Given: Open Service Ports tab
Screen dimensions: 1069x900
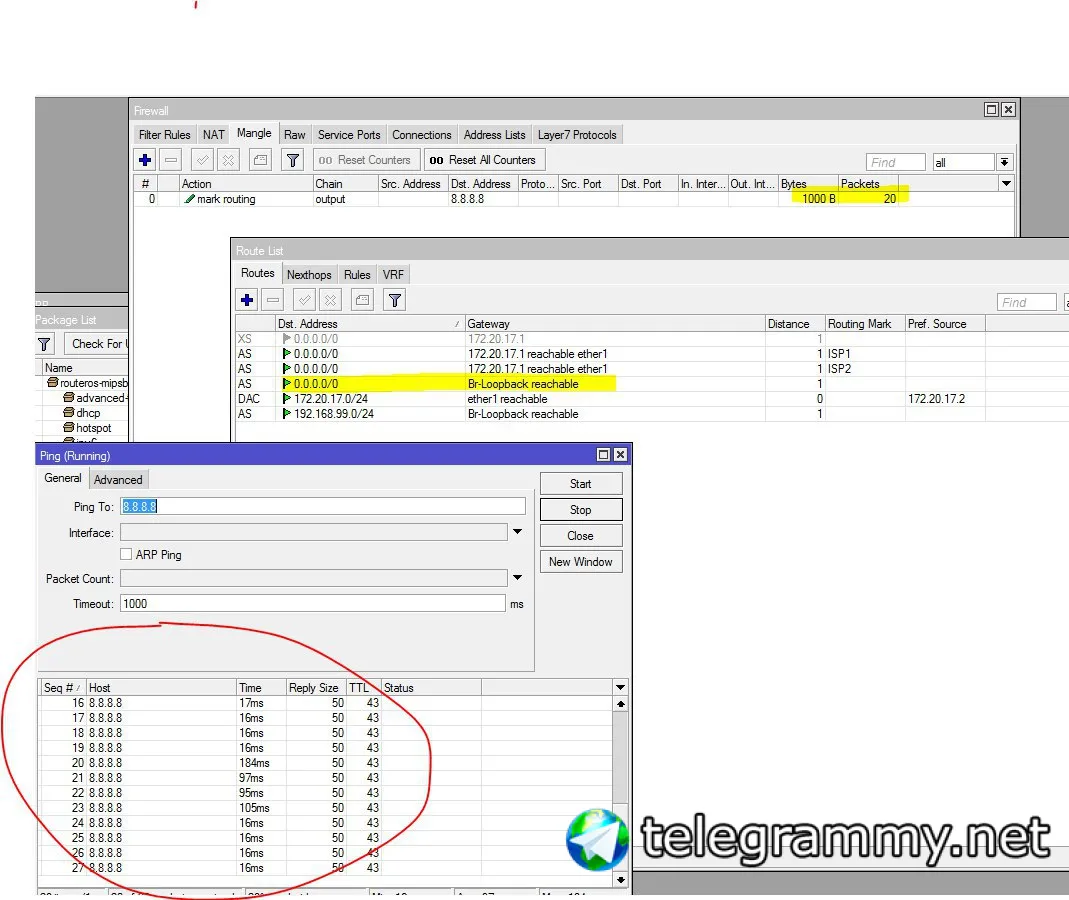Looking at the screenshot, I should click(349, 135).
